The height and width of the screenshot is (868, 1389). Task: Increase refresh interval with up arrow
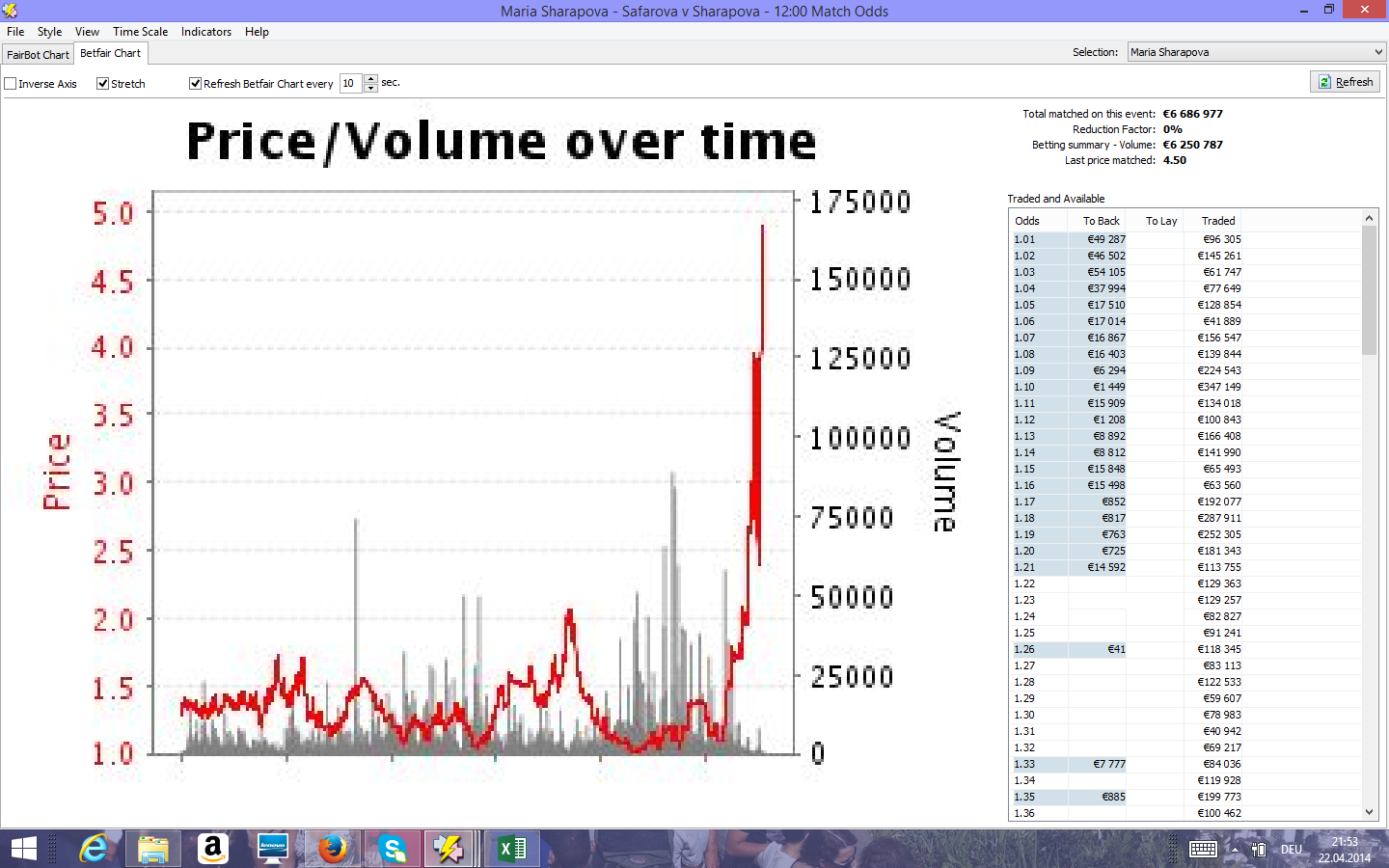coord(370,79)
